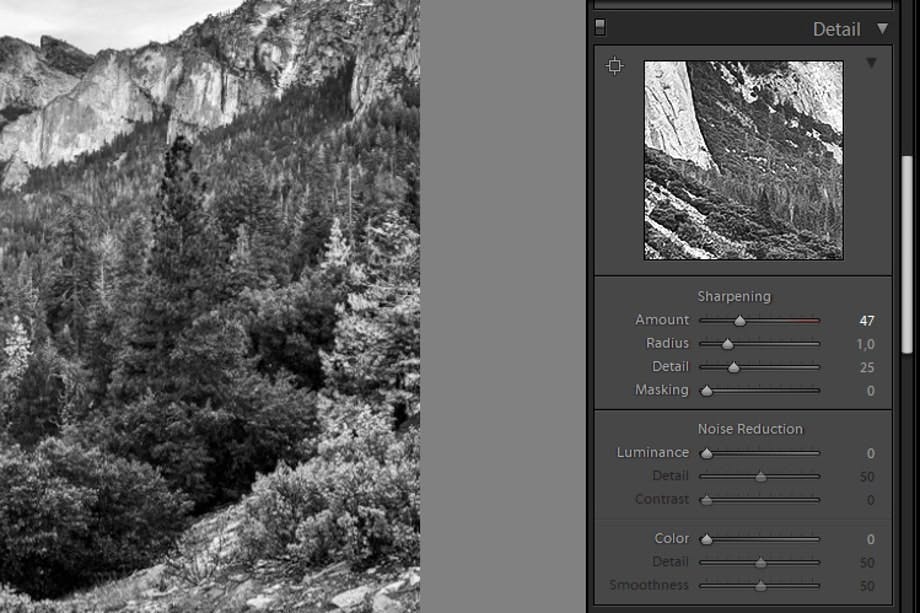
Task: Click the Detail panel title
Action: [836, 29]
